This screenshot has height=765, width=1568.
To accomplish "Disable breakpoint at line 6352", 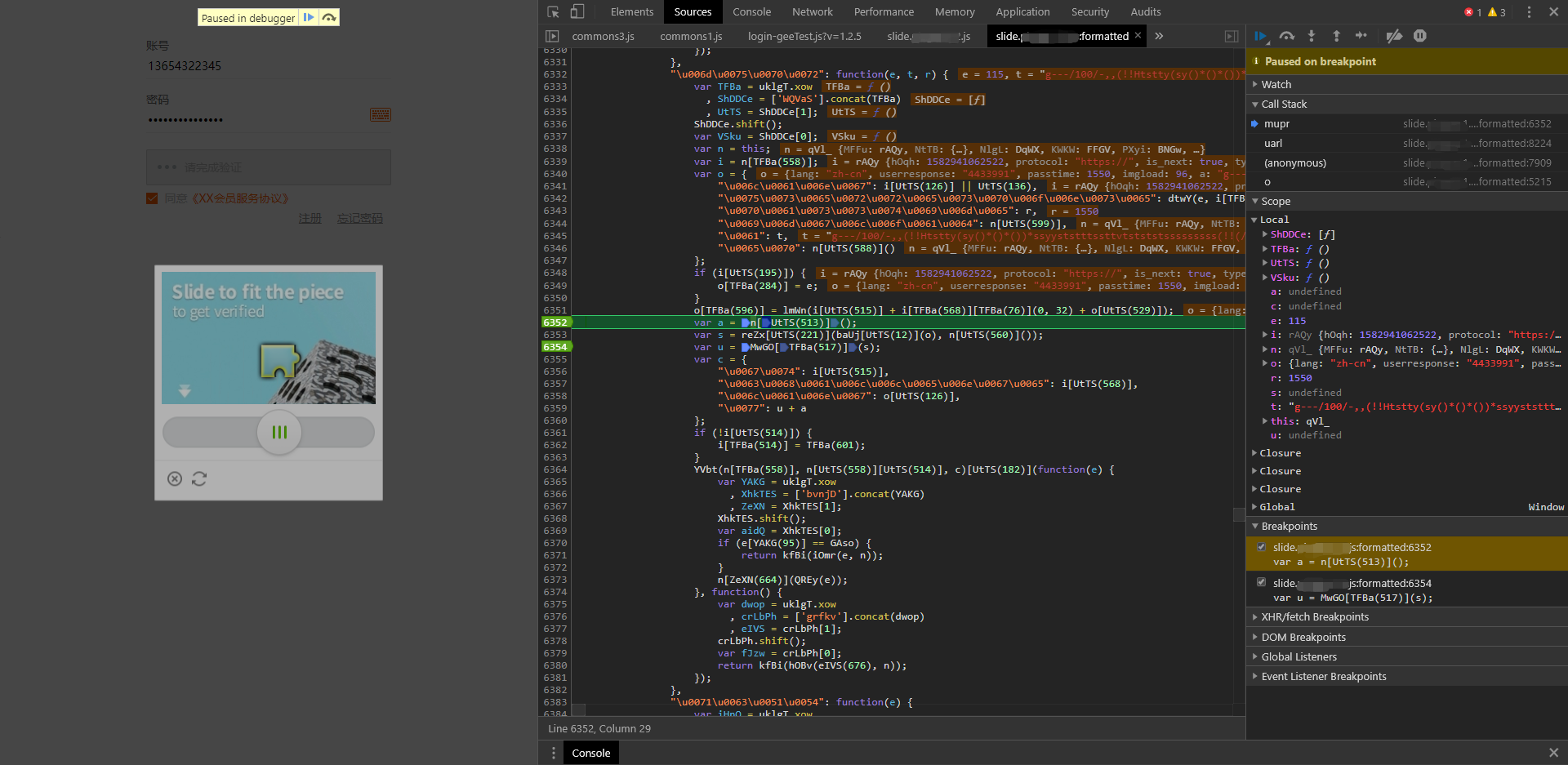I will click(x=1262, y=547).
